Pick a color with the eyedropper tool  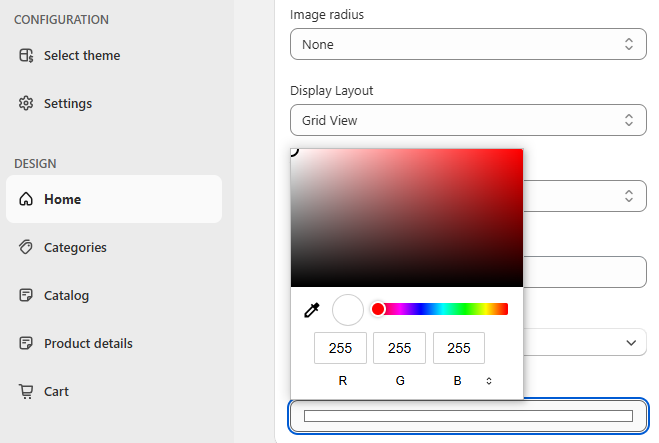click(312, 310)
